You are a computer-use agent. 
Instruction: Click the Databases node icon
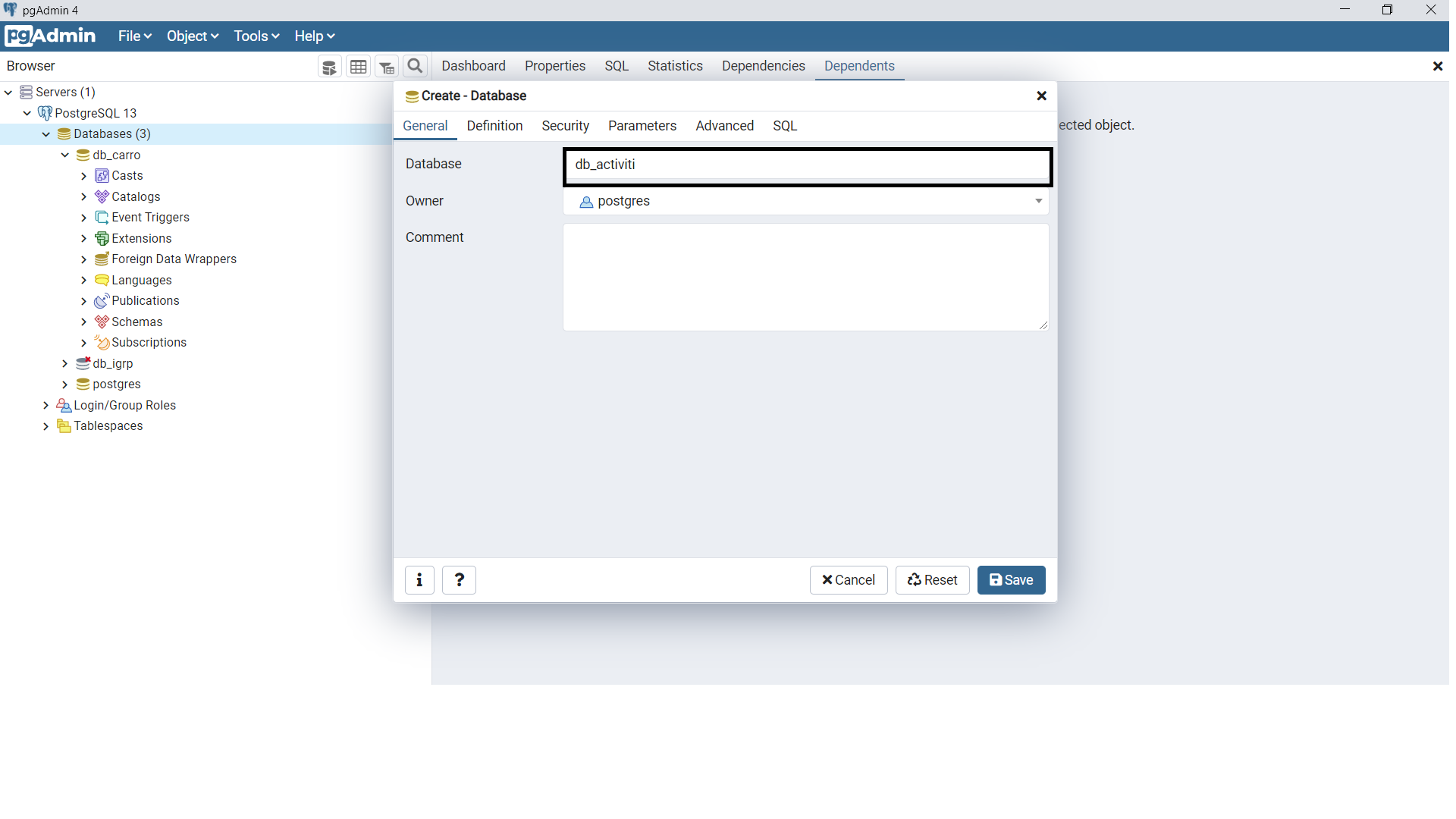pyautogui.click(x=64, y=134)
